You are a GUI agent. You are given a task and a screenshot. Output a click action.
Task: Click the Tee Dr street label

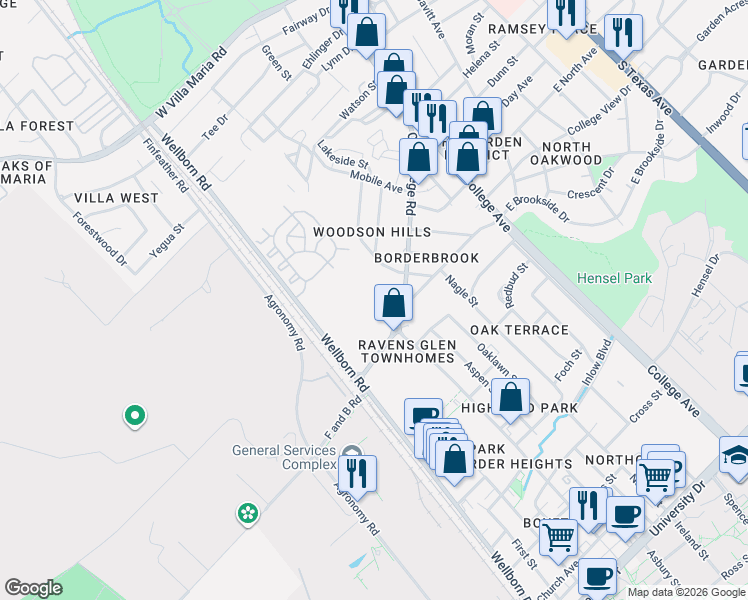[215, 127]
